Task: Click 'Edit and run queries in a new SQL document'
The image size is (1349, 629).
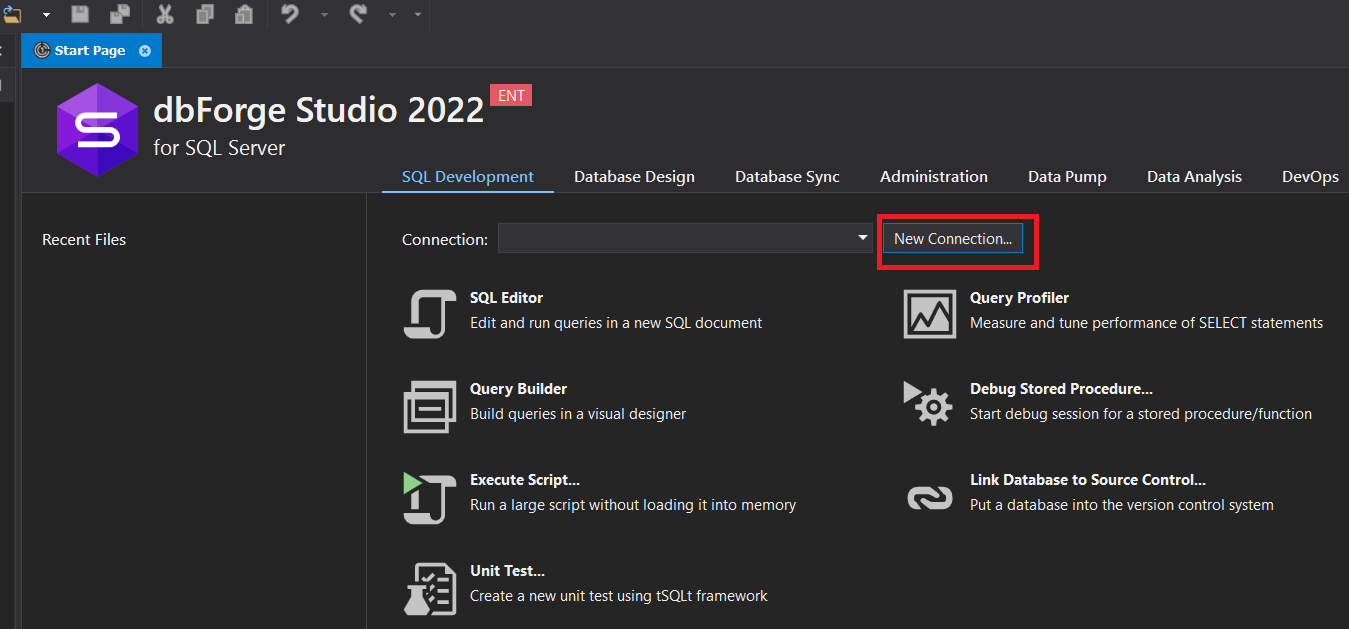Action: [616, 323]
